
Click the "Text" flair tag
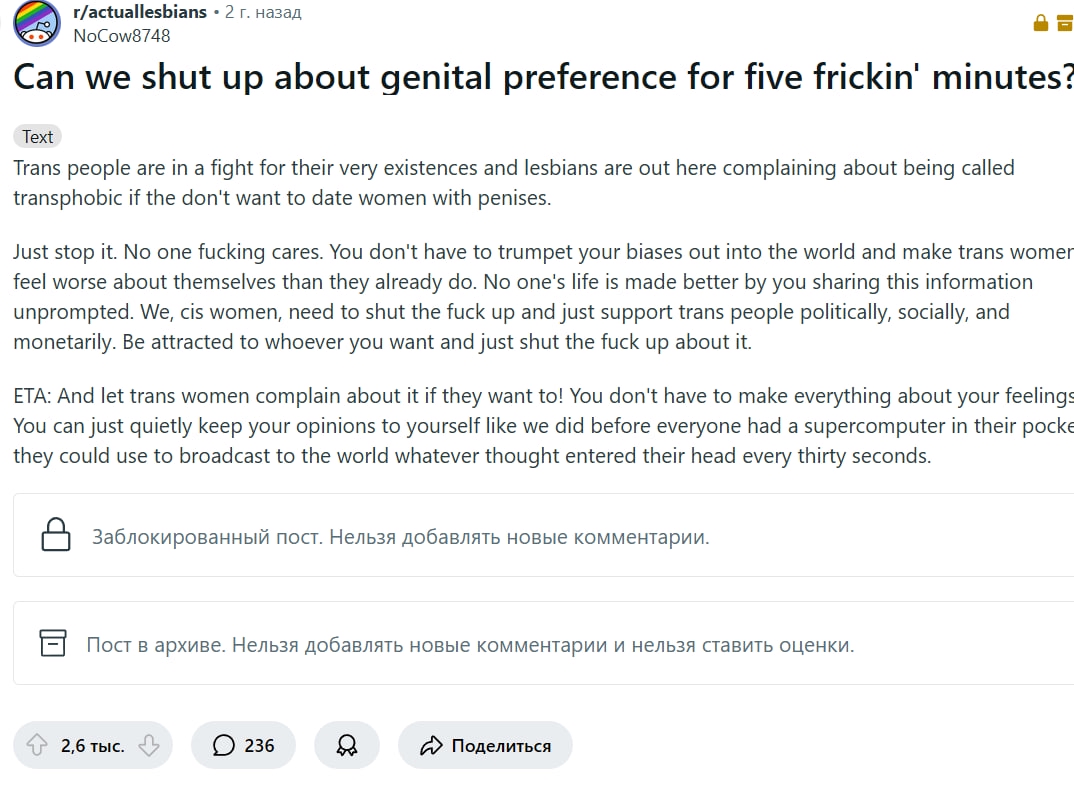pyautogui.click(x=38, y=137)
